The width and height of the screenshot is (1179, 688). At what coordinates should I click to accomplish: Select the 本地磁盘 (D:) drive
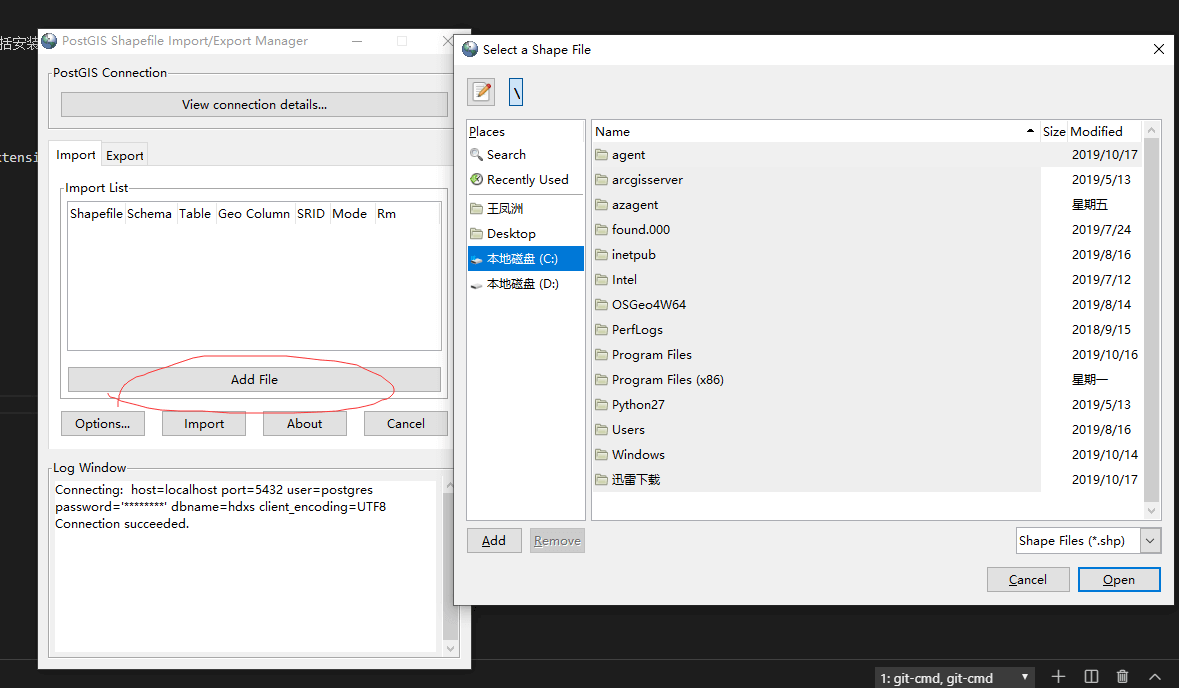click(x=522, y=284)
